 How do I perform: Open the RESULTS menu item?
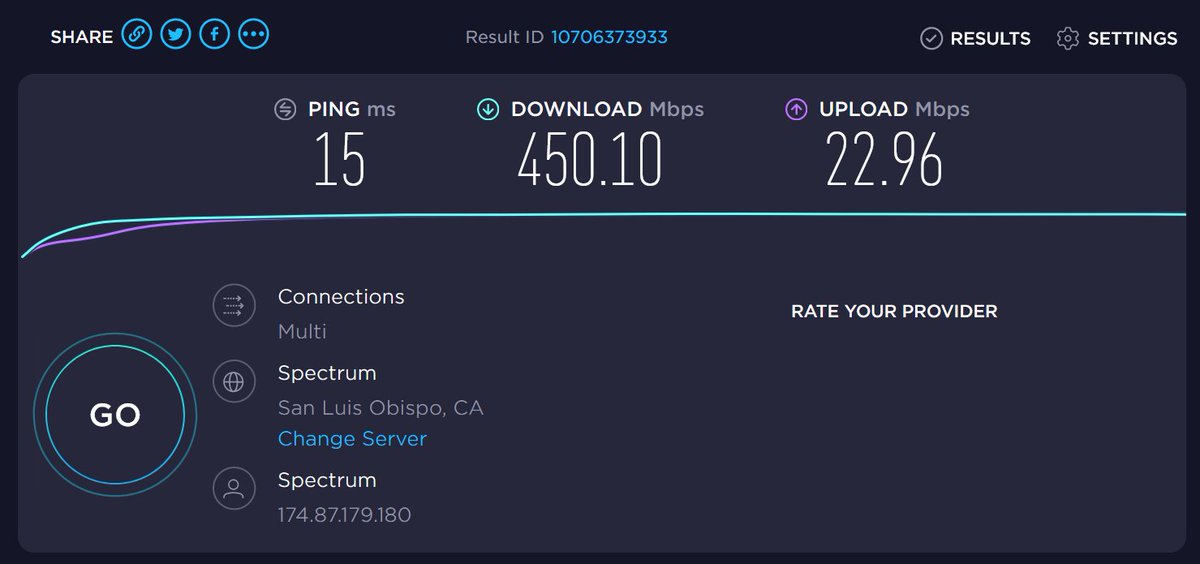tap(990, 38)
